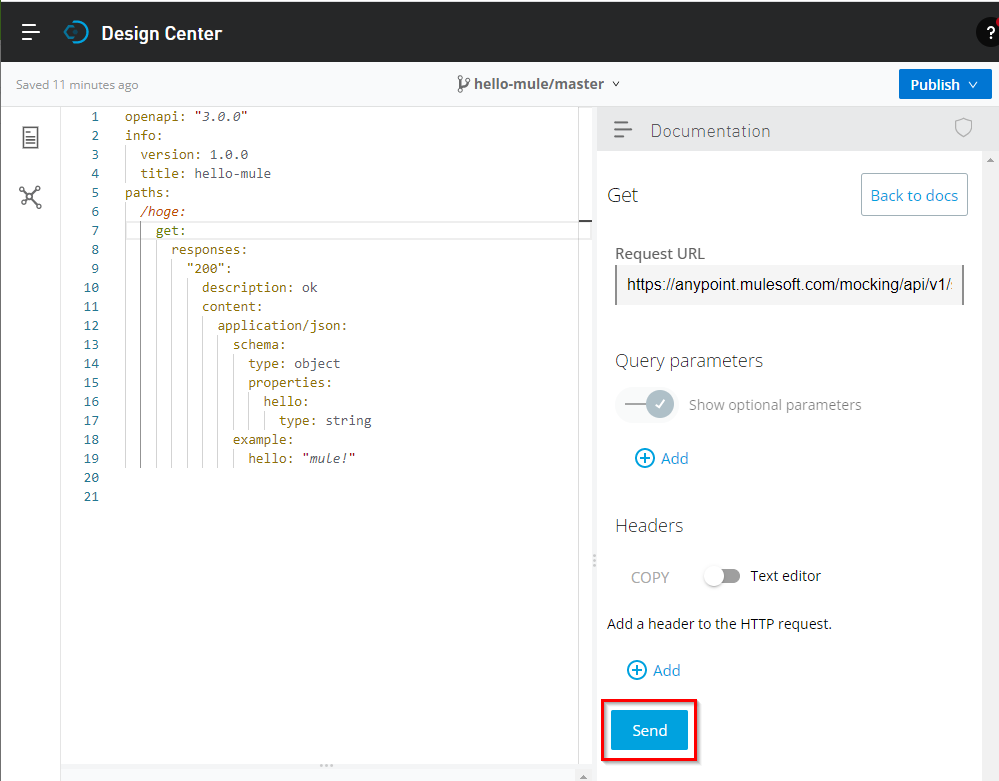Expand the hello-mule/master branch selector
The height and width of the screenshot is (781, 999).
tap(617, 84)
